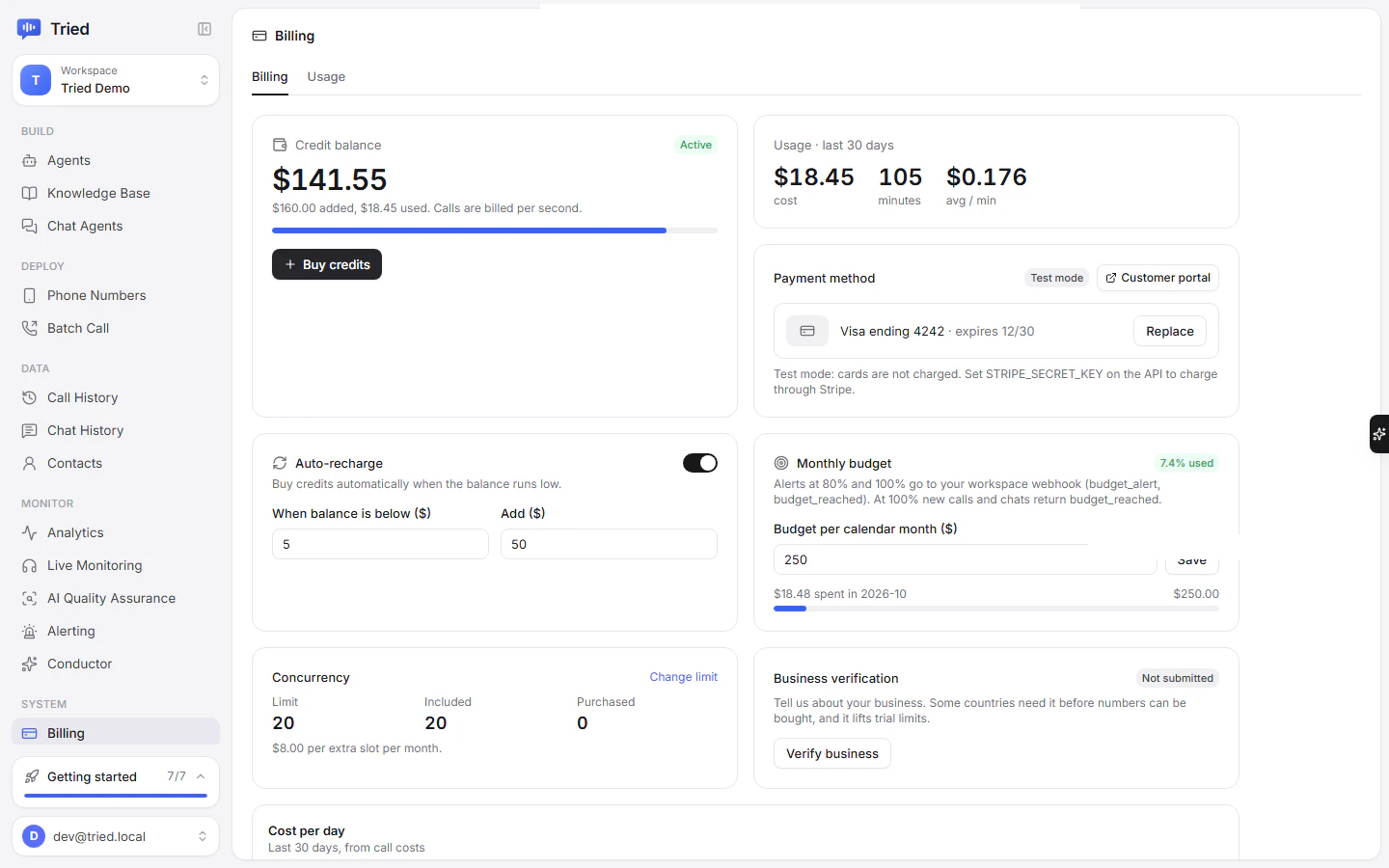1389x868 pixels.
Task: Select the Billing tab
Action: [270, 77]
